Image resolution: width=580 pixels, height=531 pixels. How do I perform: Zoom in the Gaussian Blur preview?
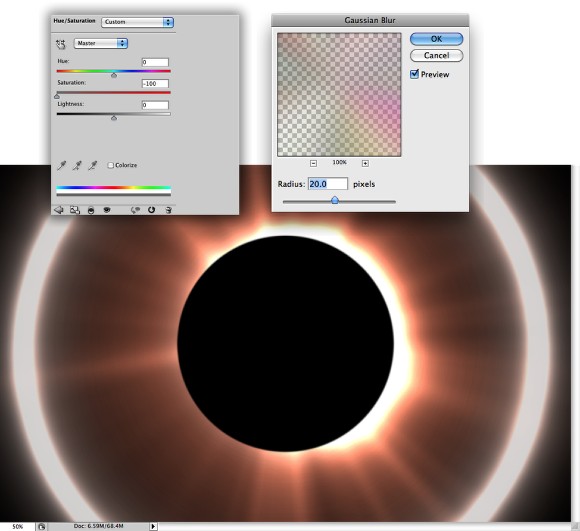click(365, 163)
